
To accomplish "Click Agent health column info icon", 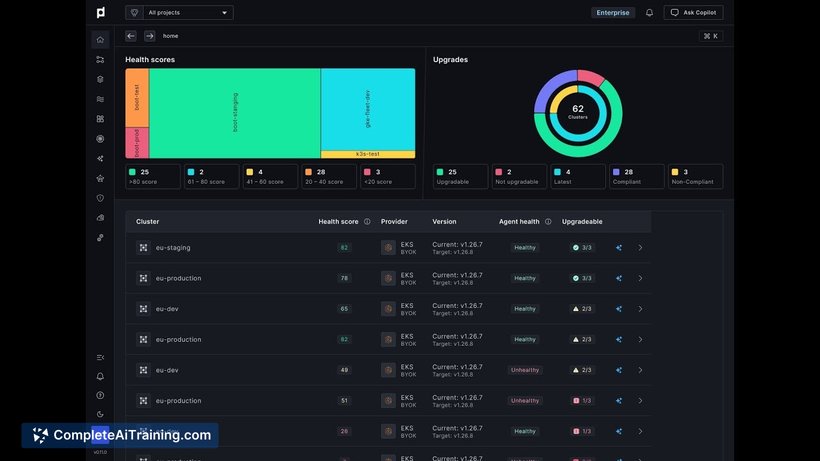I will click(548, 222).
